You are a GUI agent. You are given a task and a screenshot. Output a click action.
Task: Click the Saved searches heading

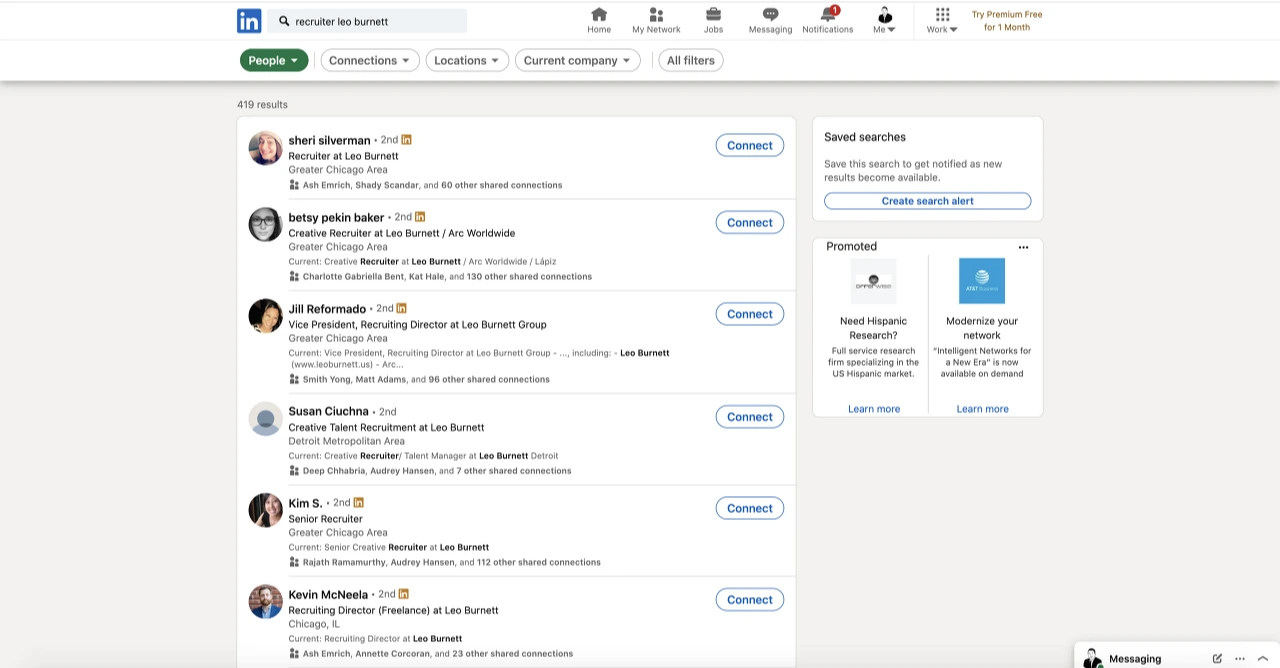click(865, 137)
